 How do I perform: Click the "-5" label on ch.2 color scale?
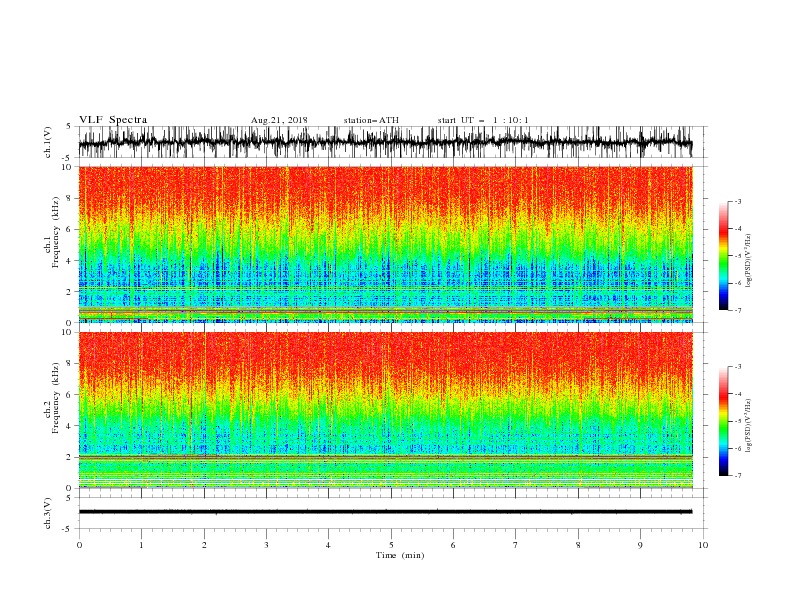(x=738, y=421)
